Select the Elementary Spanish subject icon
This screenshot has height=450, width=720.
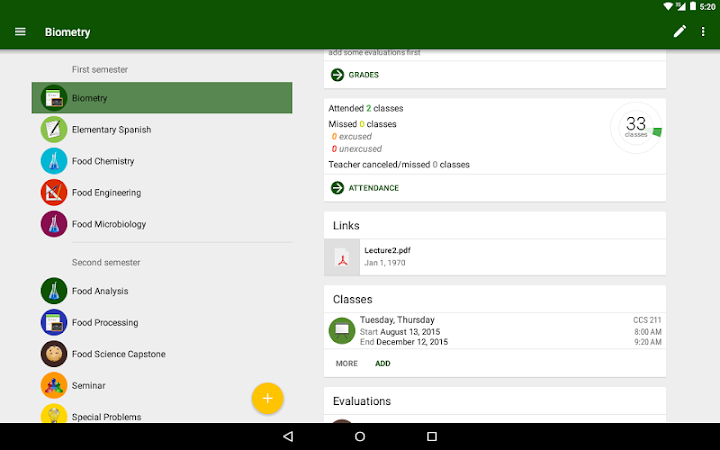coord(54,129)
